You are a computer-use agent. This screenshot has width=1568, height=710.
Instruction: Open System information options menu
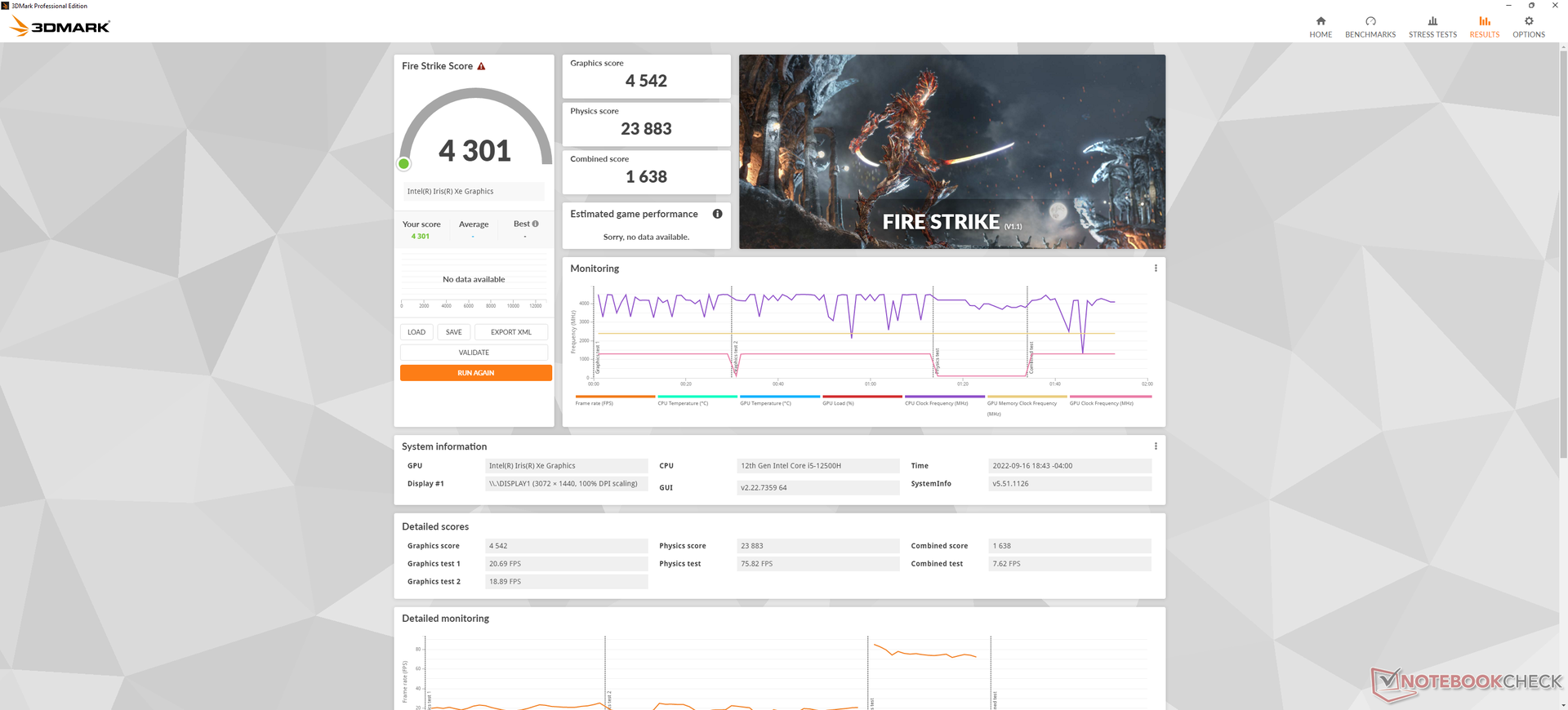(x=1156, y=446)
